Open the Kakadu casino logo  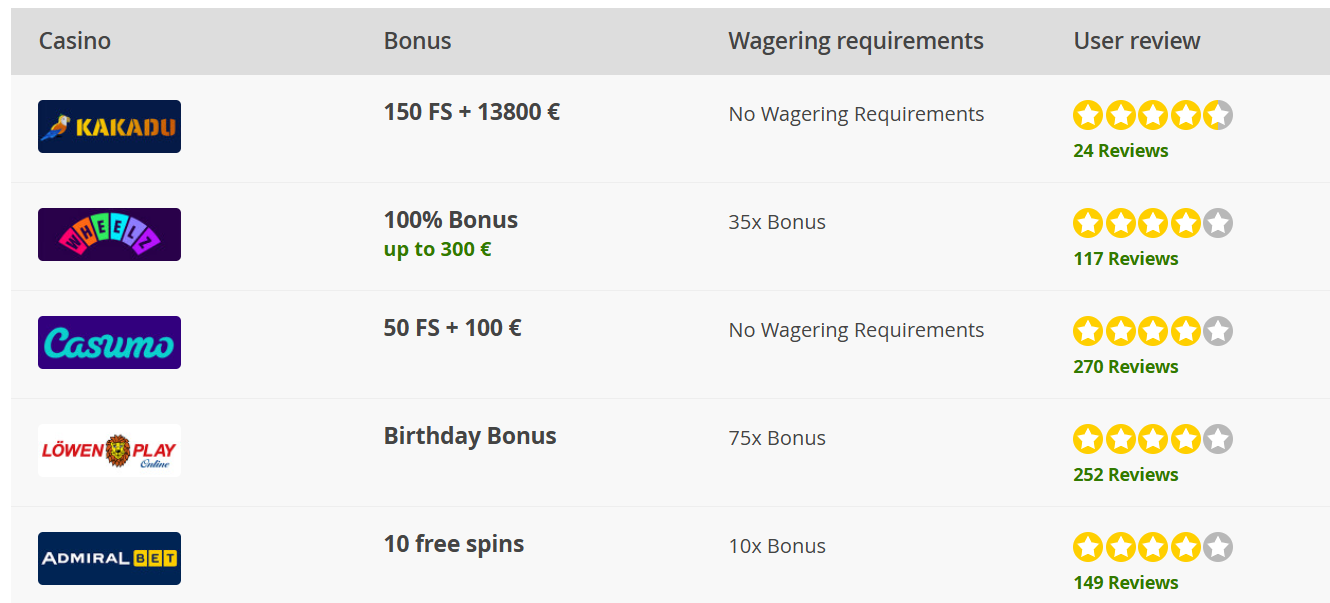coord(109,126)
